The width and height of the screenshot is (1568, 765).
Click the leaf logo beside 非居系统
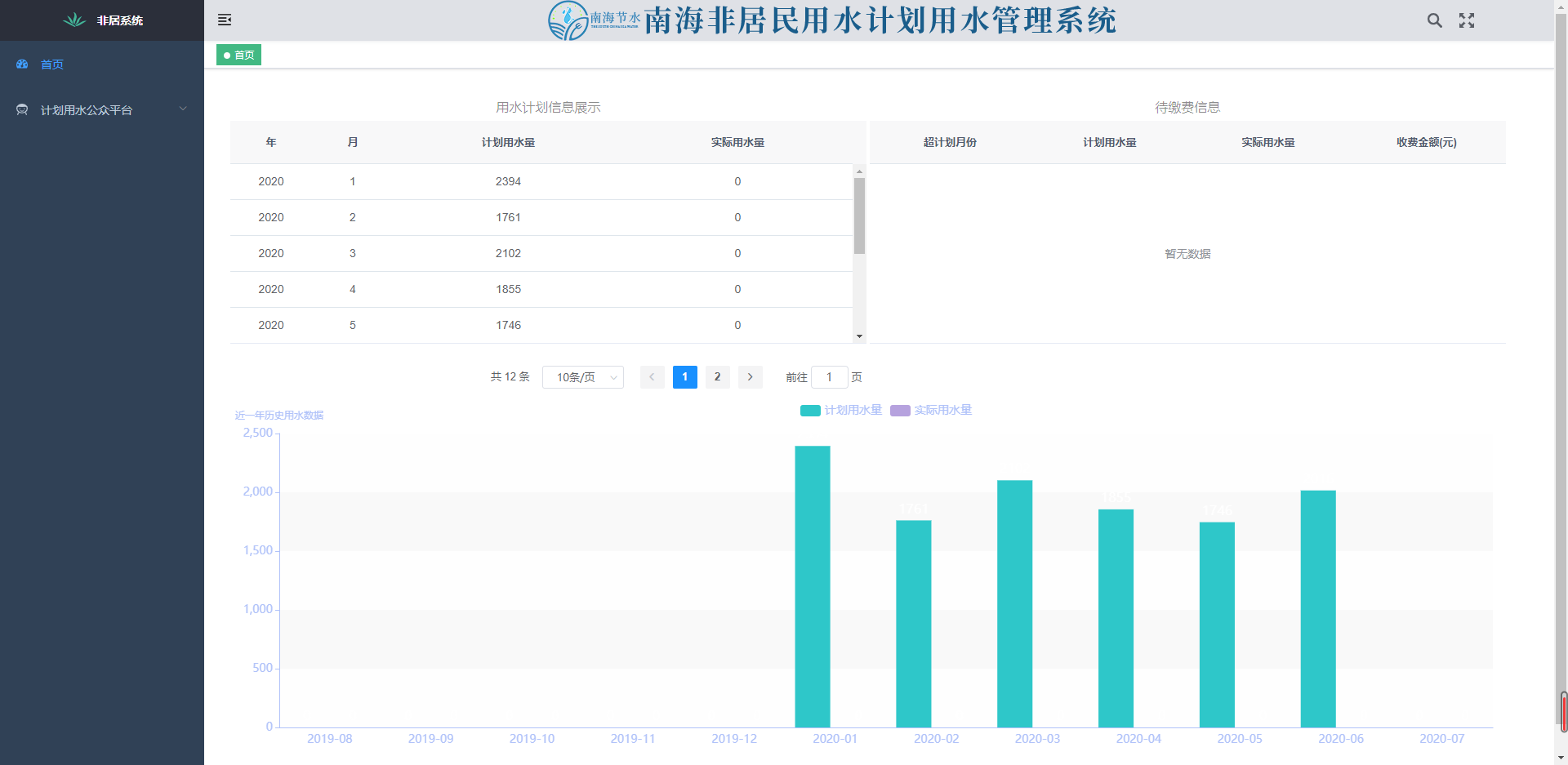74,20
